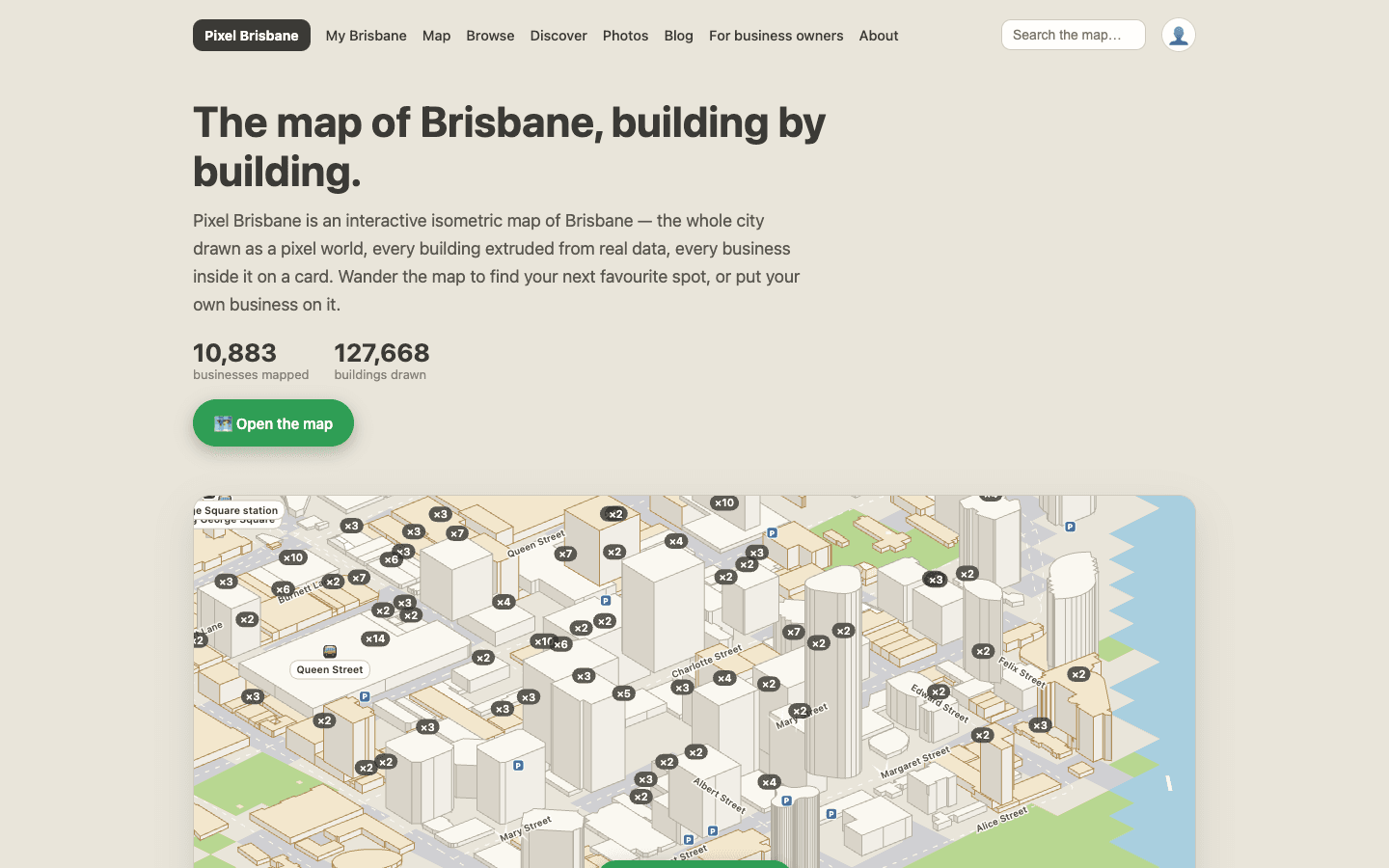Click the ×6 marker on Burnett Lane label

[x=282, y=589]
